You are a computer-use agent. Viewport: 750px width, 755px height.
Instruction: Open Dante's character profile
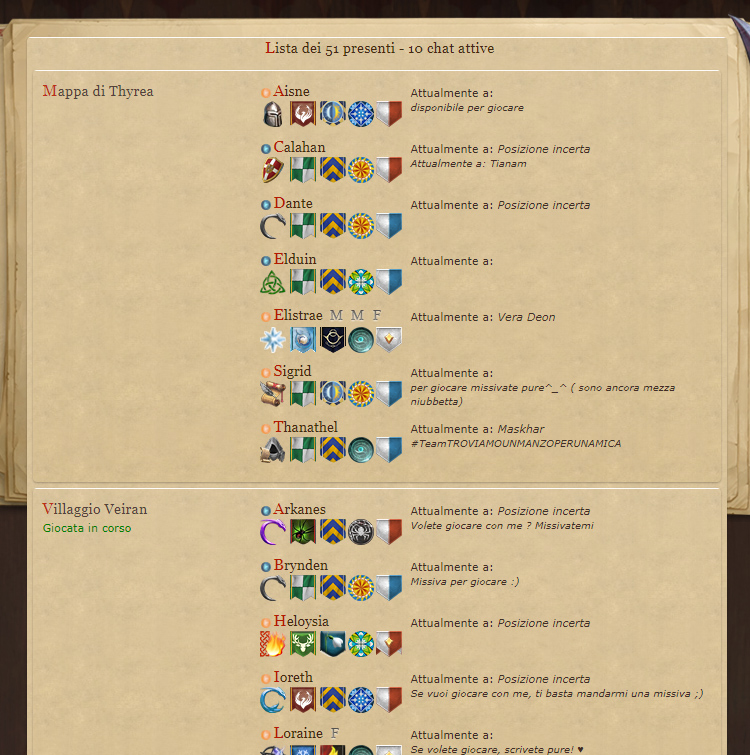(293, 203)
